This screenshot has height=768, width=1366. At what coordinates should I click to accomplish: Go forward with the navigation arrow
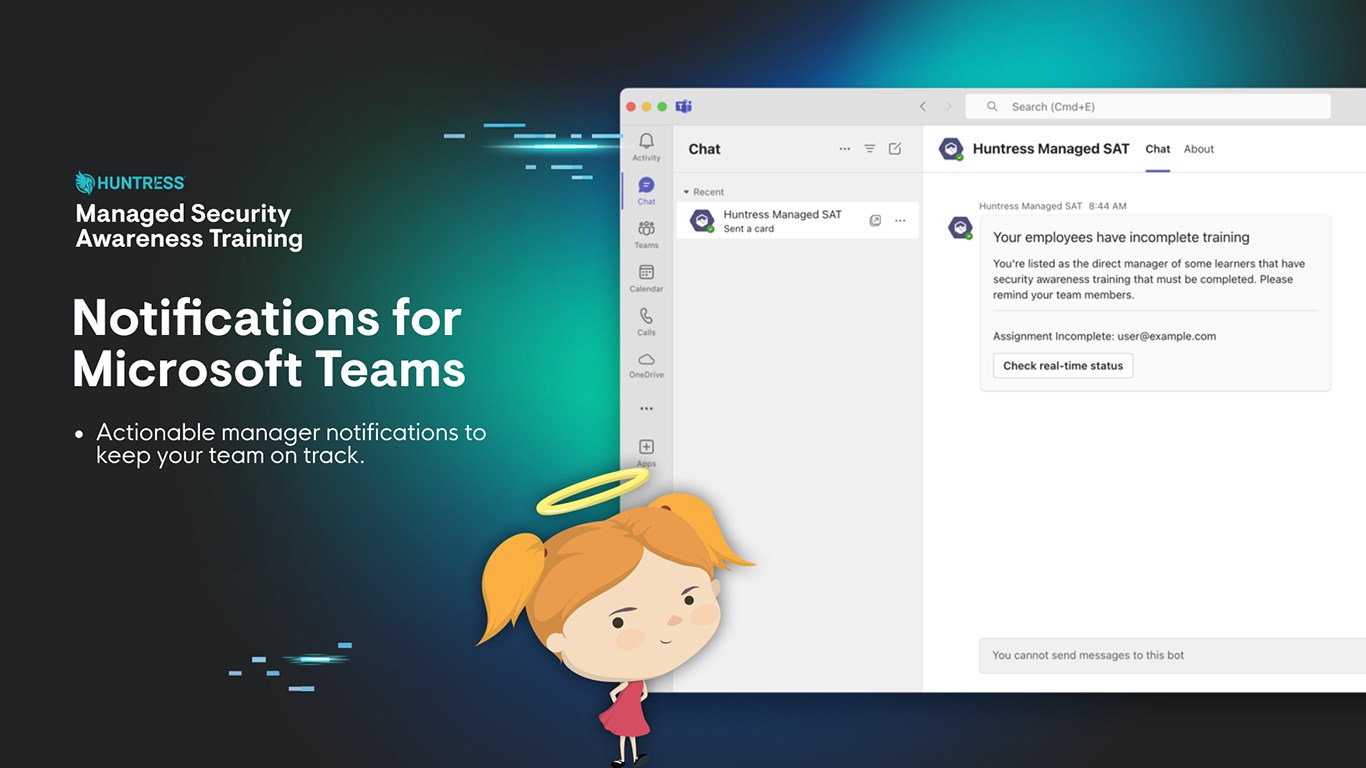tap(949, 106)
